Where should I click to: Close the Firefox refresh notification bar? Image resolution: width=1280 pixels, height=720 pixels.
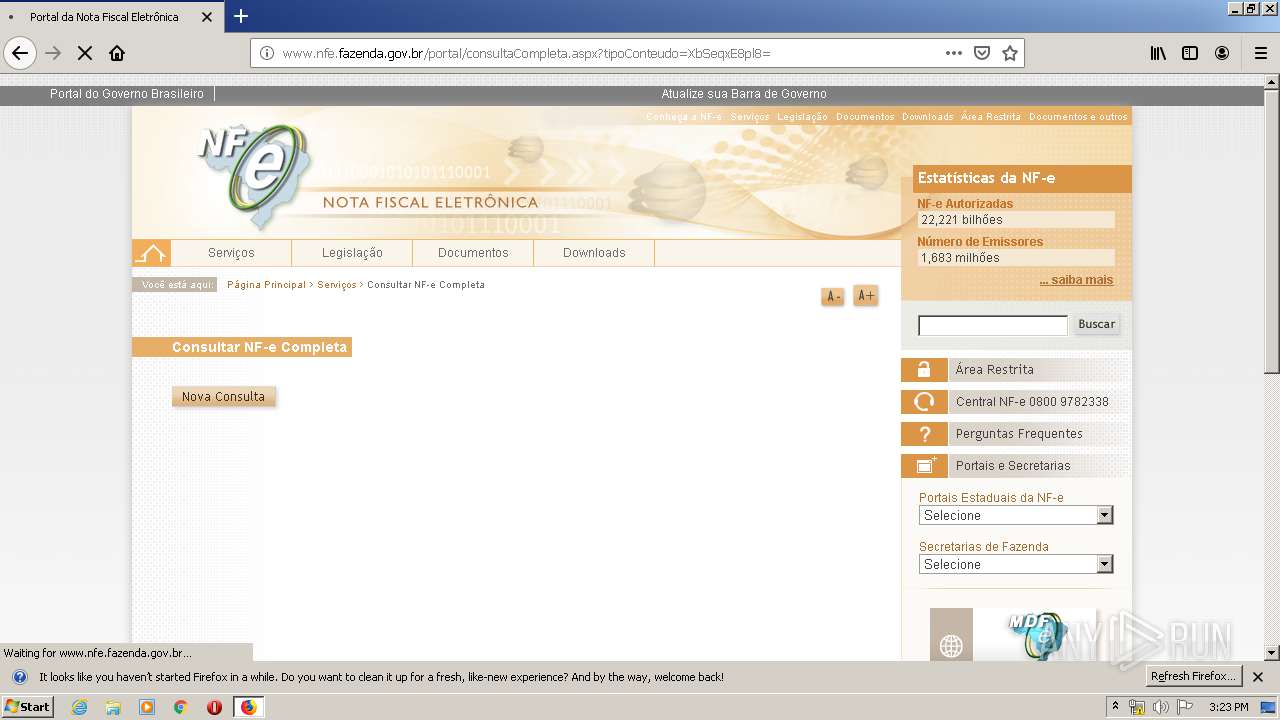[1258, 677]
